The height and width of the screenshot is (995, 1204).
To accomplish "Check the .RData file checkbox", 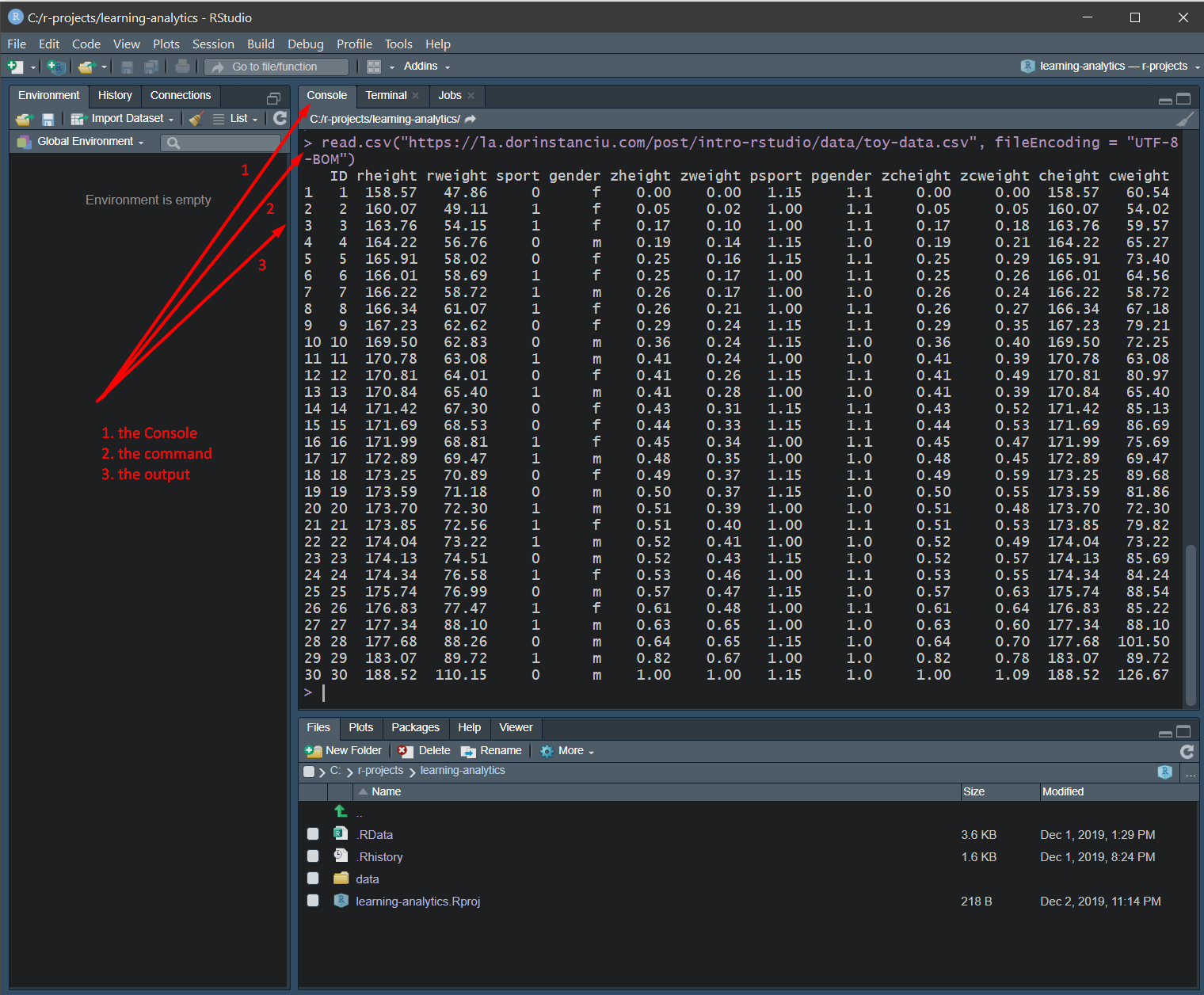I will tap(313, 834).
